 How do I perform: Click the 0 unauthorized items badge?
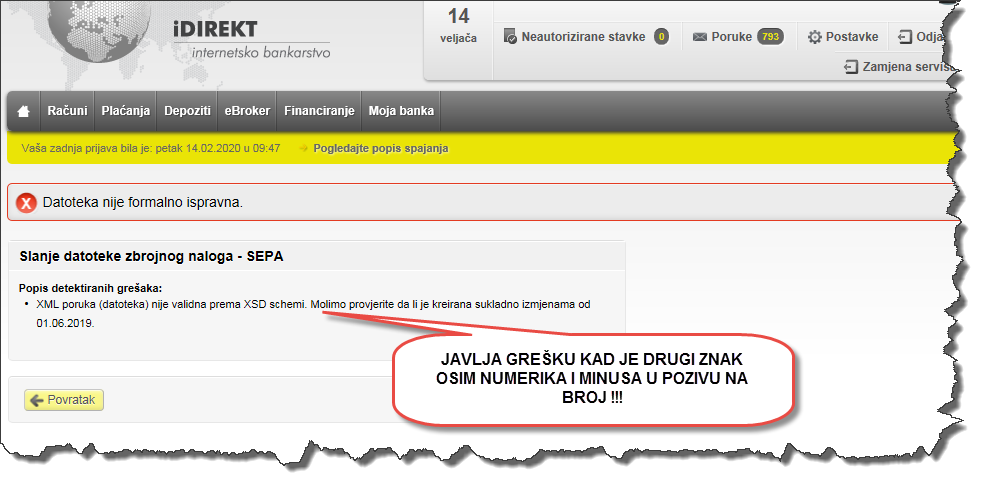[661, 37]
